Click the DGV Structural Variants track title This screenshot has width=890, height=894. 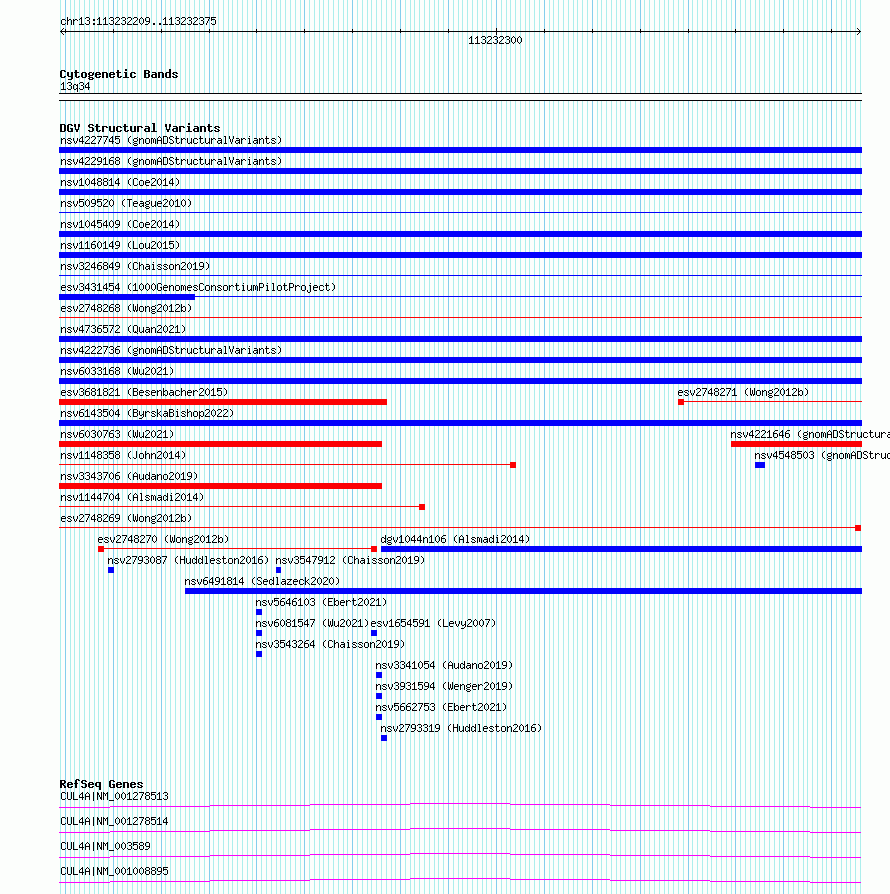[x=140, y=128]
